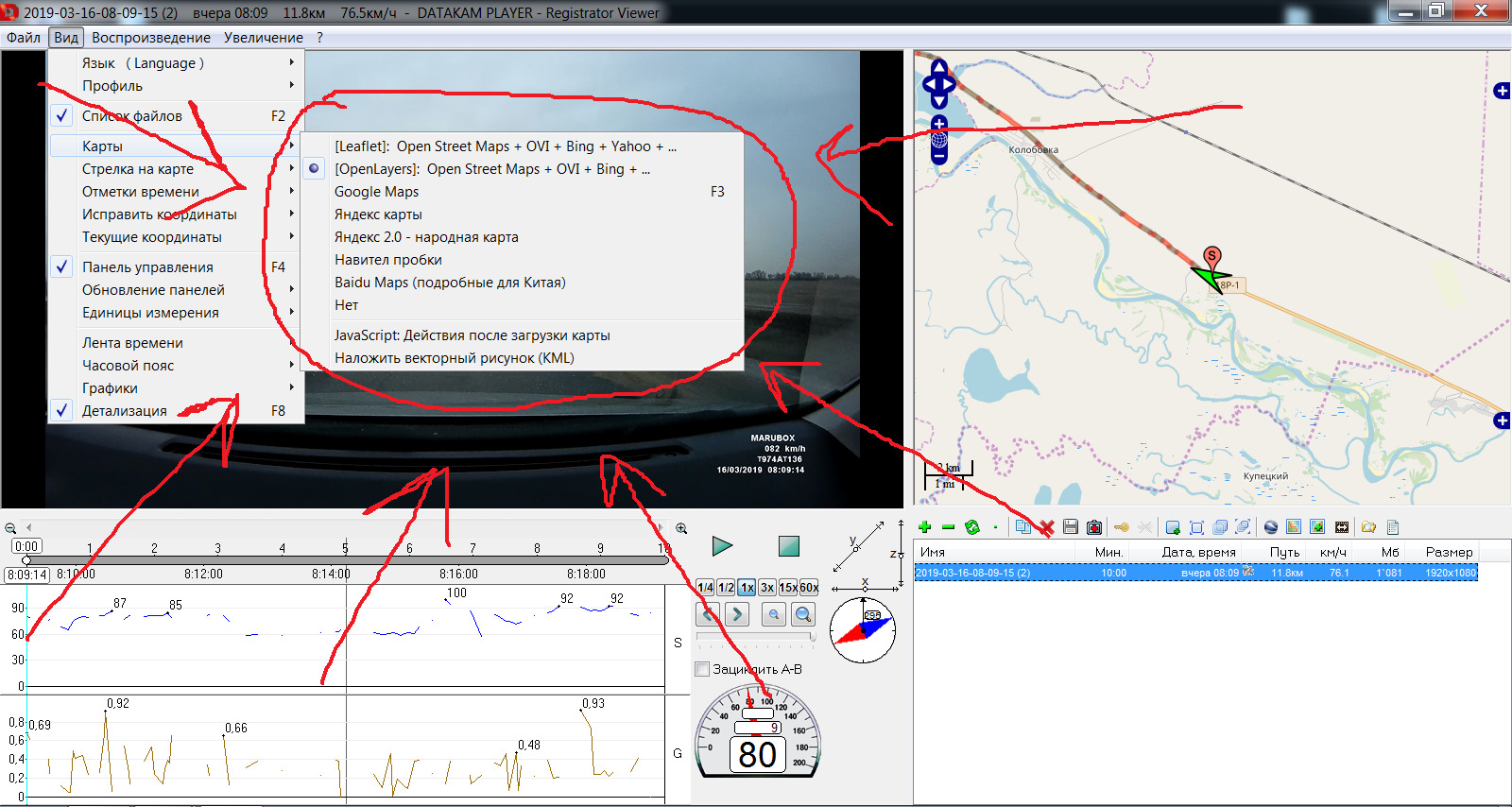Sort the file list by Дата, время column
Viewport: 1512px width, 807px height.
[1198, 552]
